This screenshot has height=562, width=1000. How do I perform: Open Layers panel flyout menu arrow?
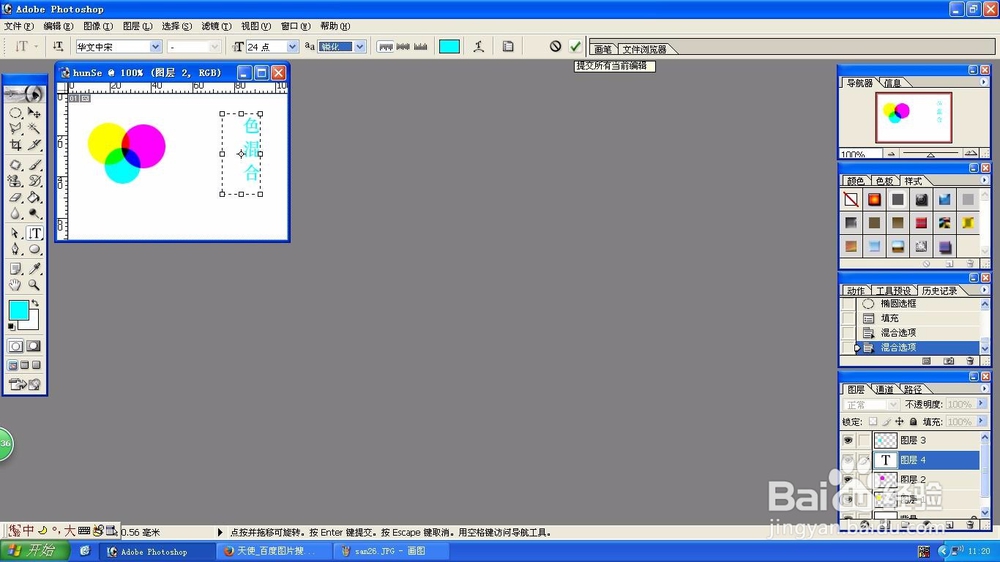pyautogui.click(x=983, y=388)
